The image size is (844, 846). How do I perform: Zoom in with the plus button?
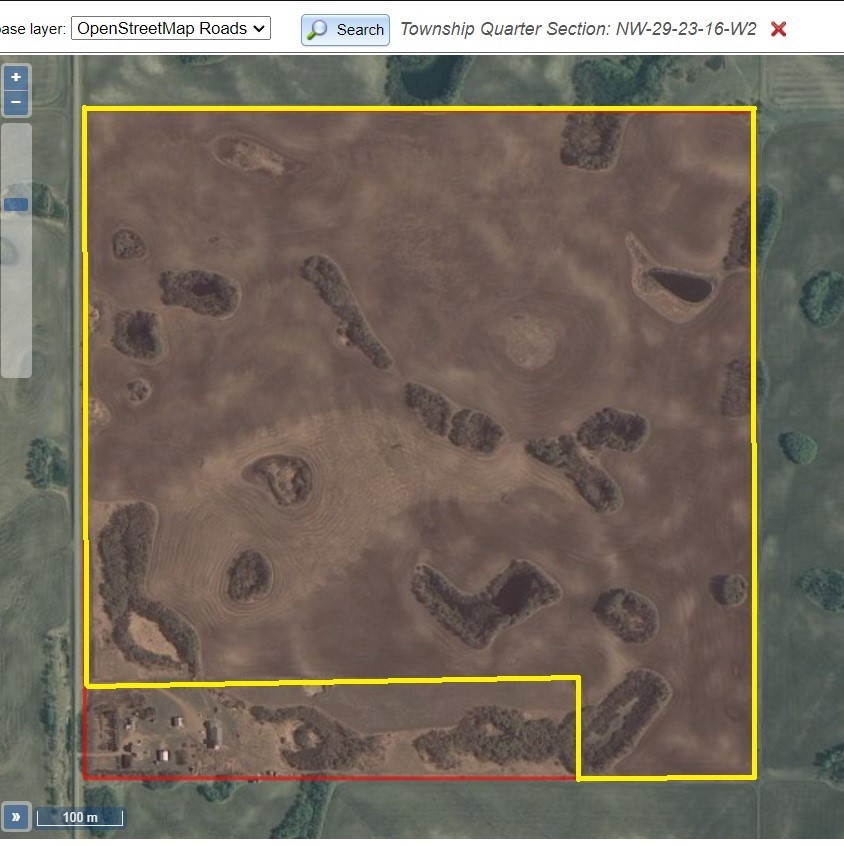[x=16, y=77]
